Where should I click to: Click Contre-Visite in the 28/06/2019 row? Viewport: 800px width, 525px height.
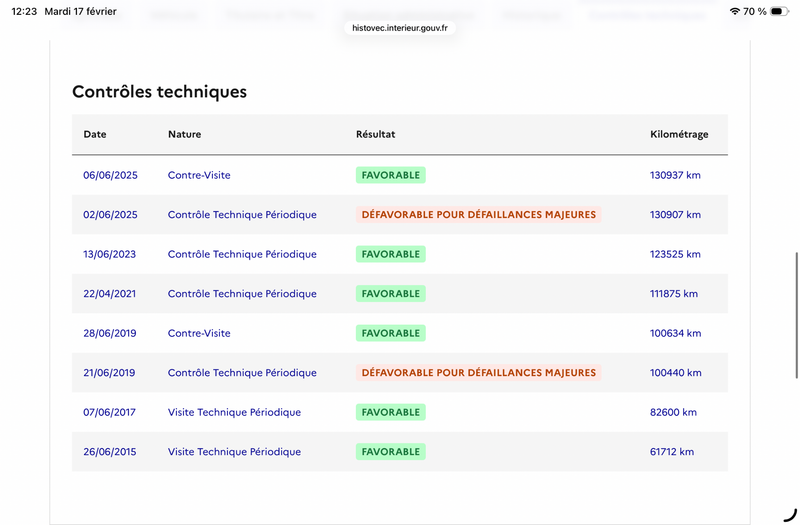(199, 333)
